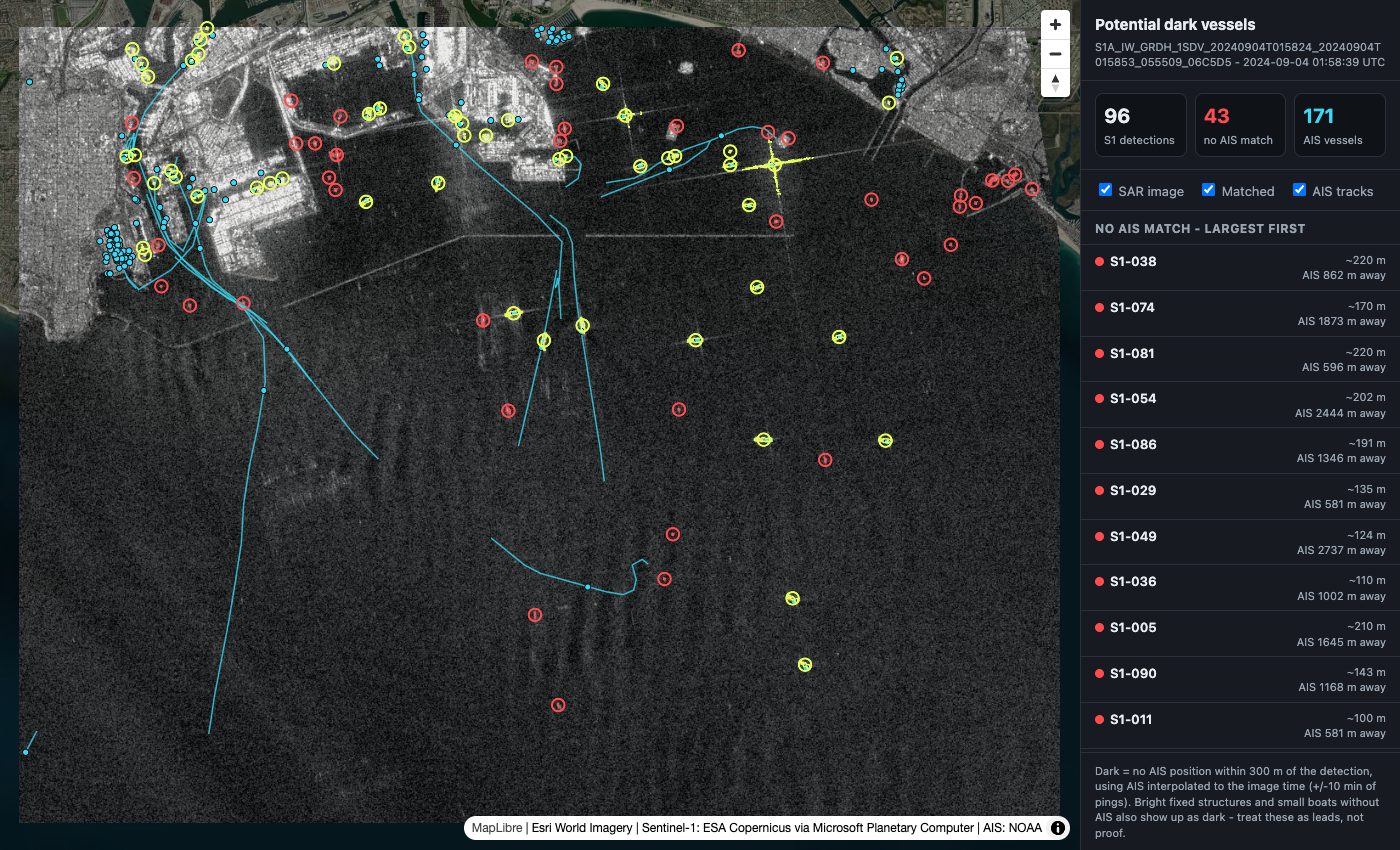Select vessel S1-090 in the list
The height and width of the screenshot is (850, 1400).
click(1240, 680)
